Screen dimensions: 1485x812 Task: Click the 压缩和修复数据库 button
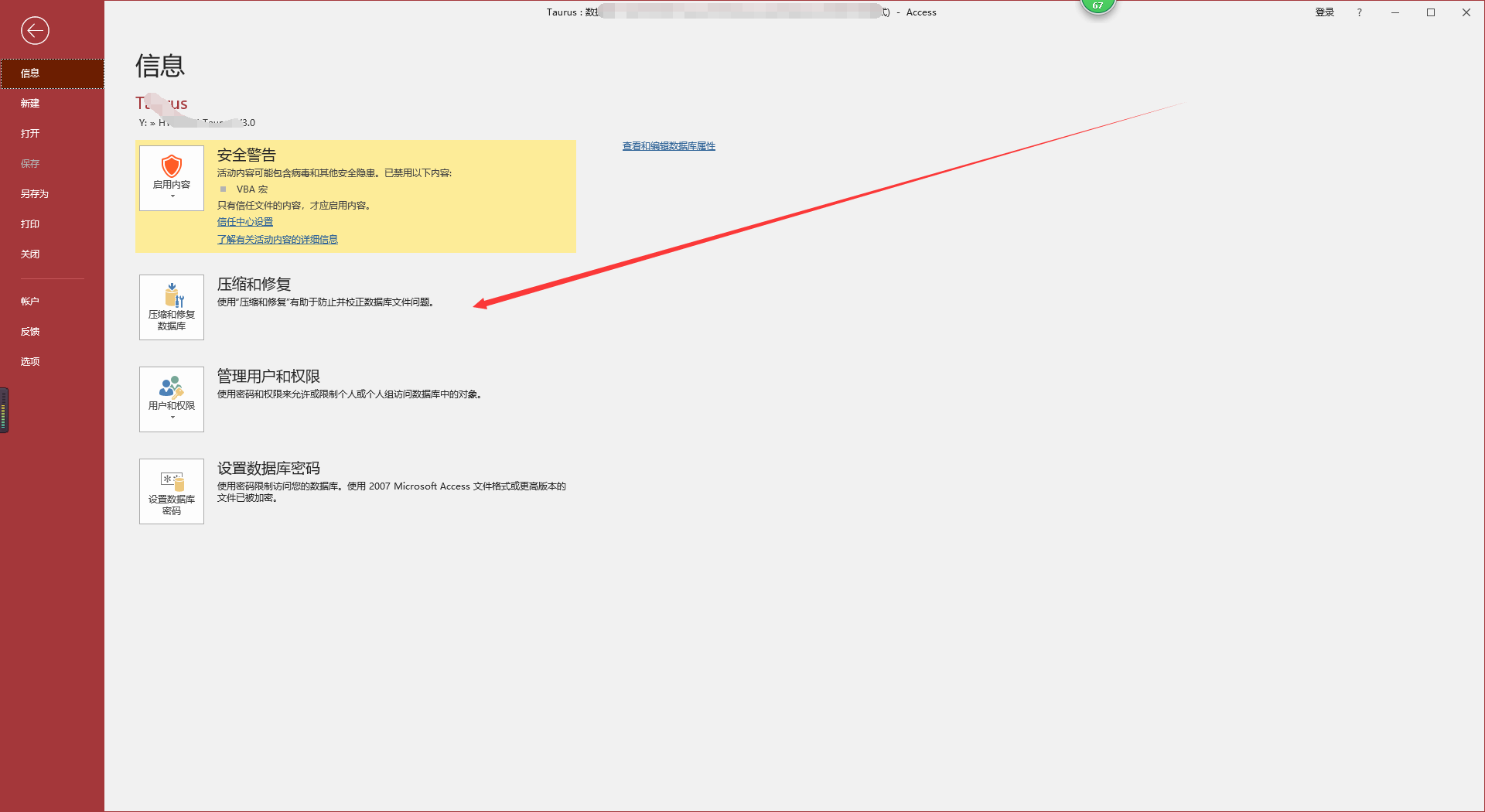coord(172,307)
